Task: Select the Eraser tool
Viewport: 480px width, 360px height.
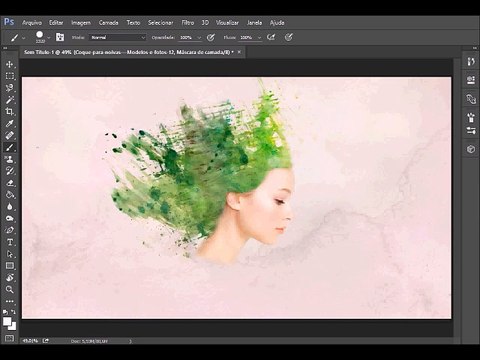Action: [x=9, y=183]
